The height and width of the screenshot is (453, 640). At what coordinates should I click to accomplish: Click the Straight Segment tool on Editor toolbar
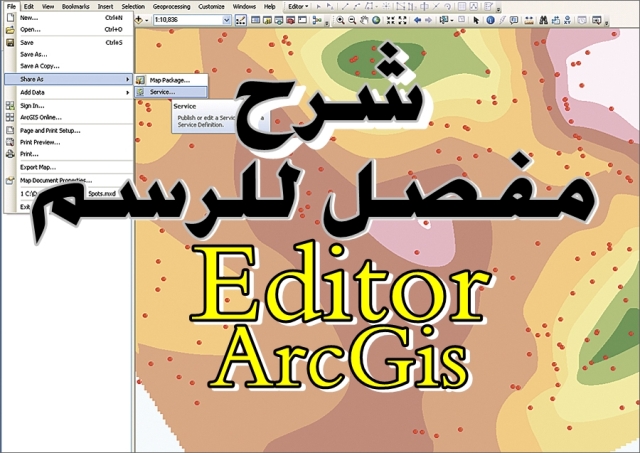(345, 7)
